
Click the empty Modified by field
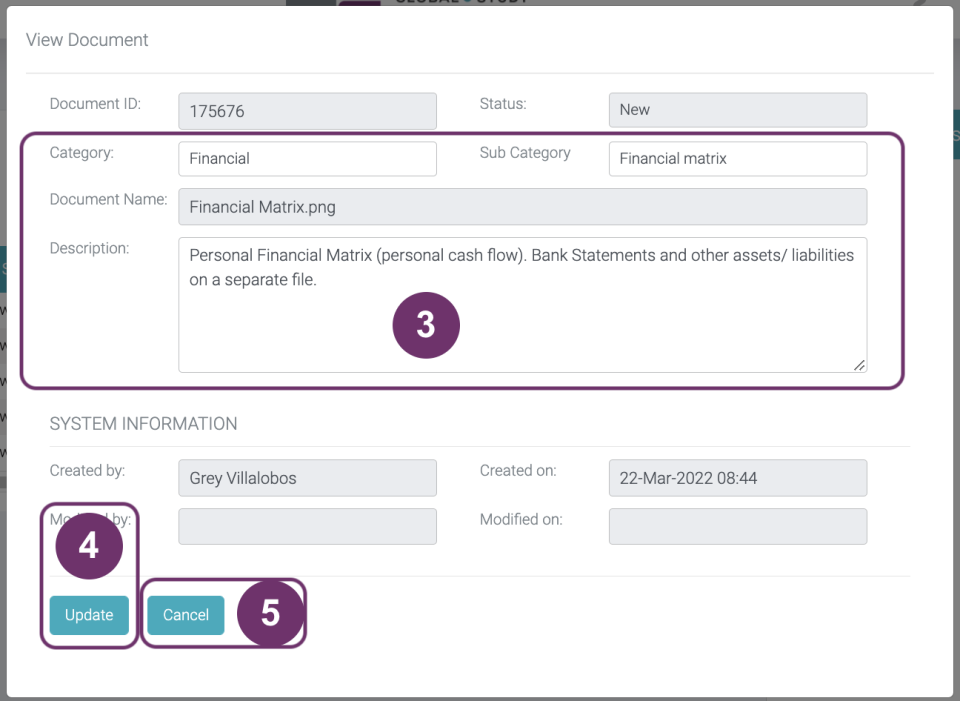[307, 526]
